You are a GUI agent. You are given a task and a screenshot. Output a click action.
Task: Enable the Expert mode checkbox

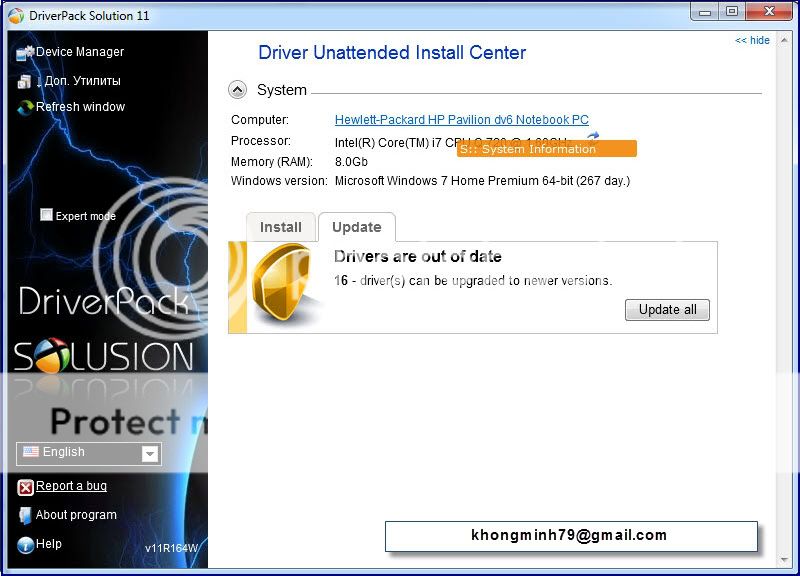(46, 215)
